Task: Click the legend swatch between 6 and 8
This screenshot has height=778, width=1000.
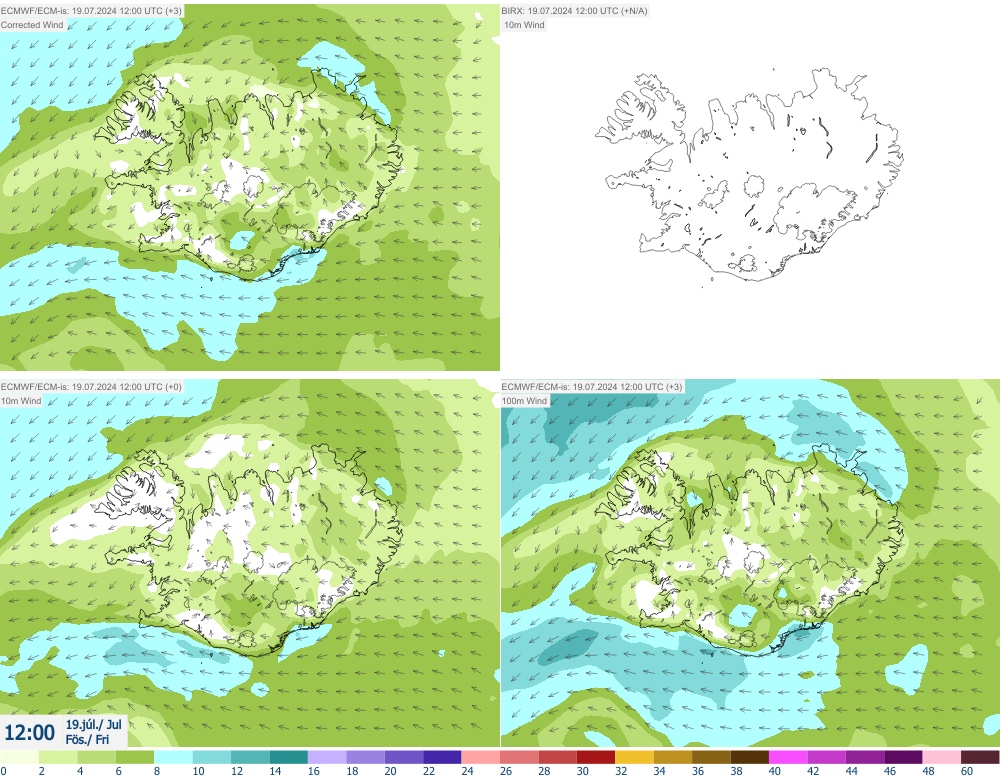Action: click(x=135, y=757)
